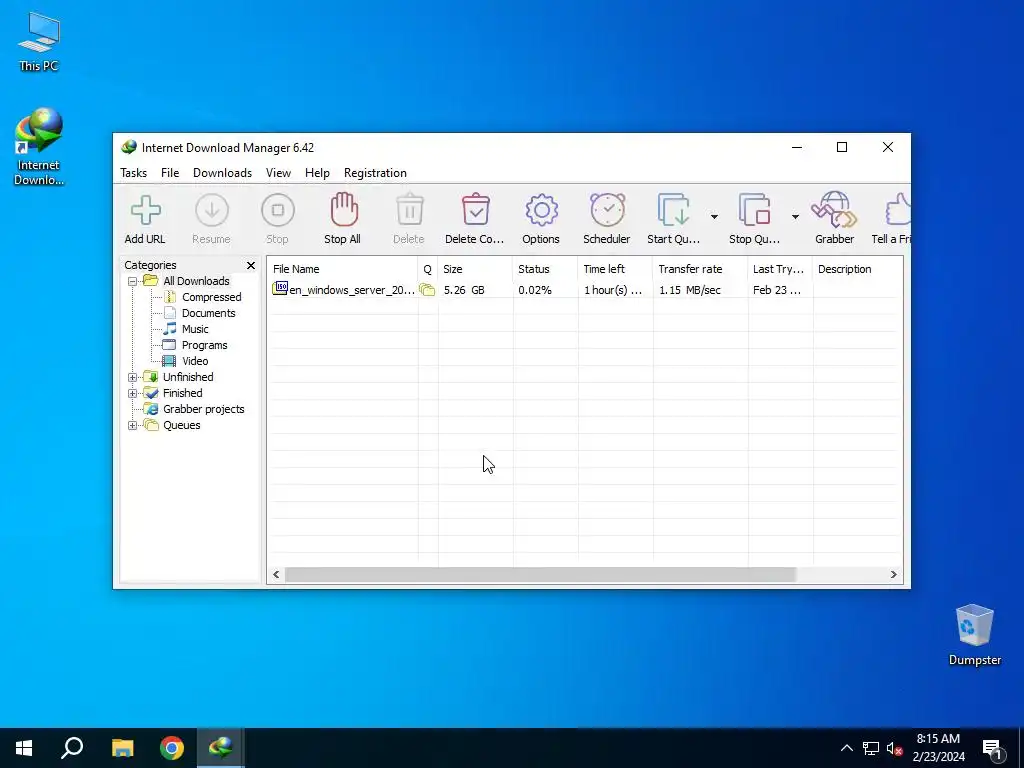Collapse the All Downloads tree node
The image size is (1024, 768).
(x=133, y=281)
